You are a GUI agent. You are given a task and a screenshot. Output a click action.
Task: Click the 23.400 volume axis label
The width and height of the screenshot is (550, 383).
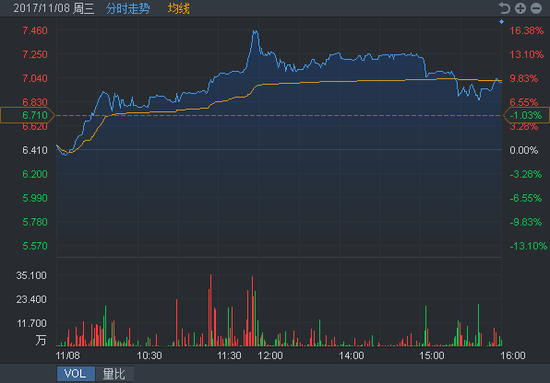click(31, 299)
